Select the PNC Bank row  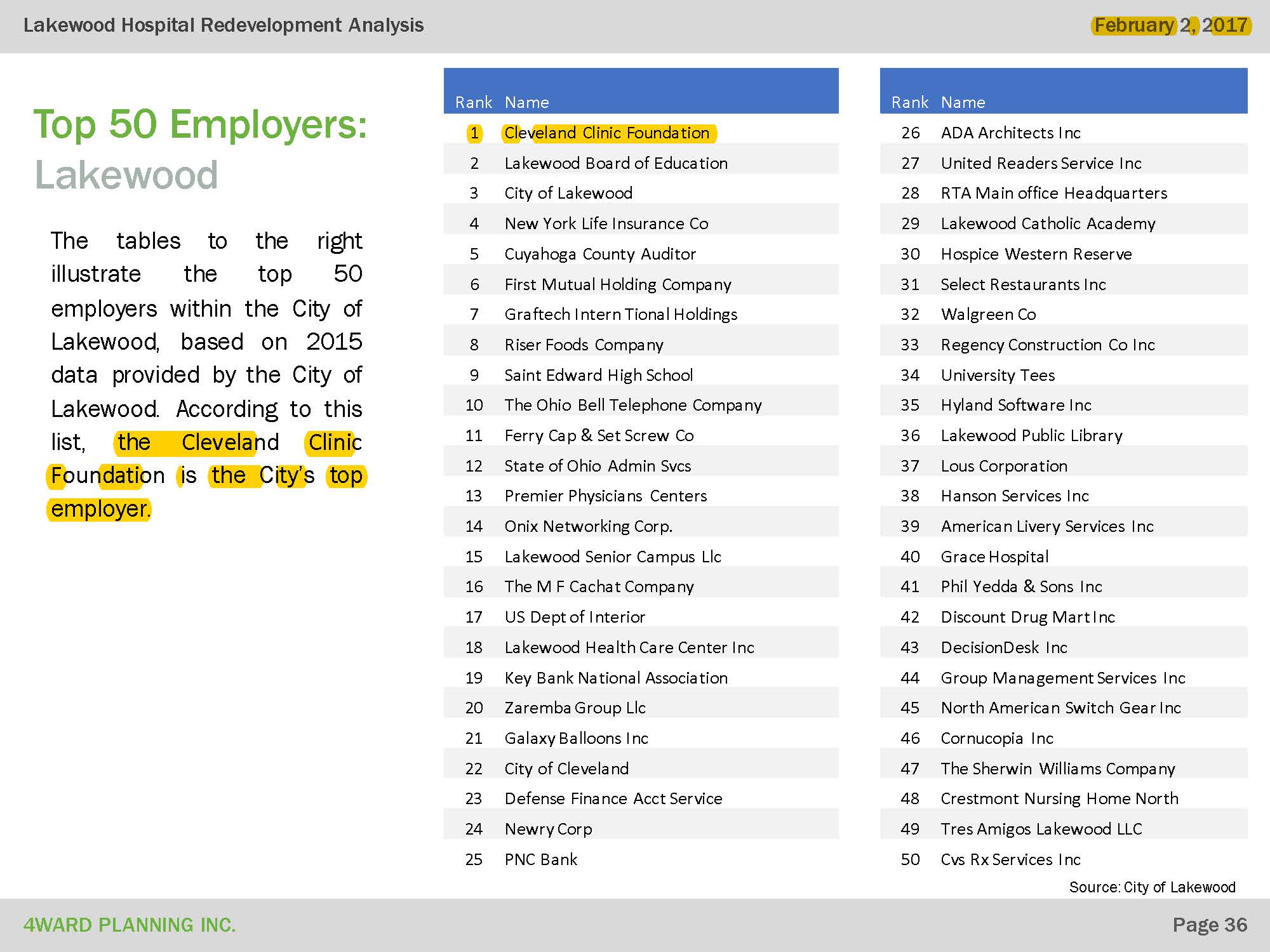click(x=540, y=859)
